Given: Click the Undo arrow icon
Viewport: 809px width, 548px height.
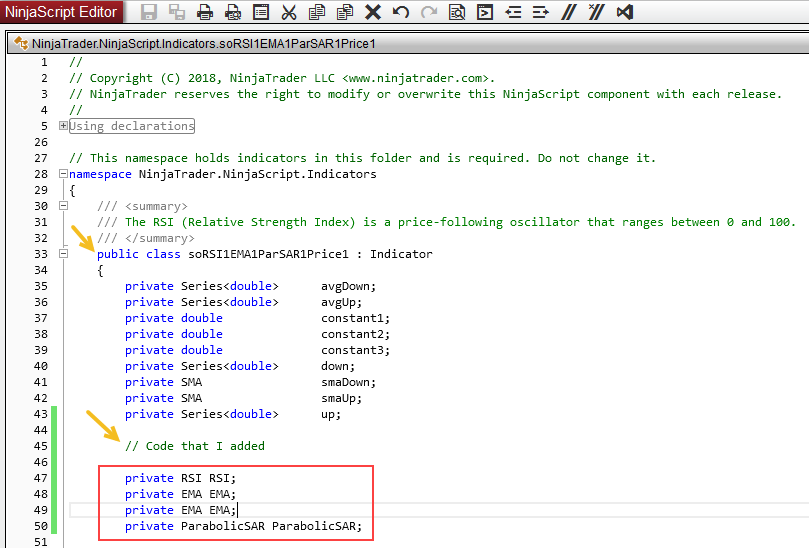Looking at the screenshot, I should (x=400, y=12).
